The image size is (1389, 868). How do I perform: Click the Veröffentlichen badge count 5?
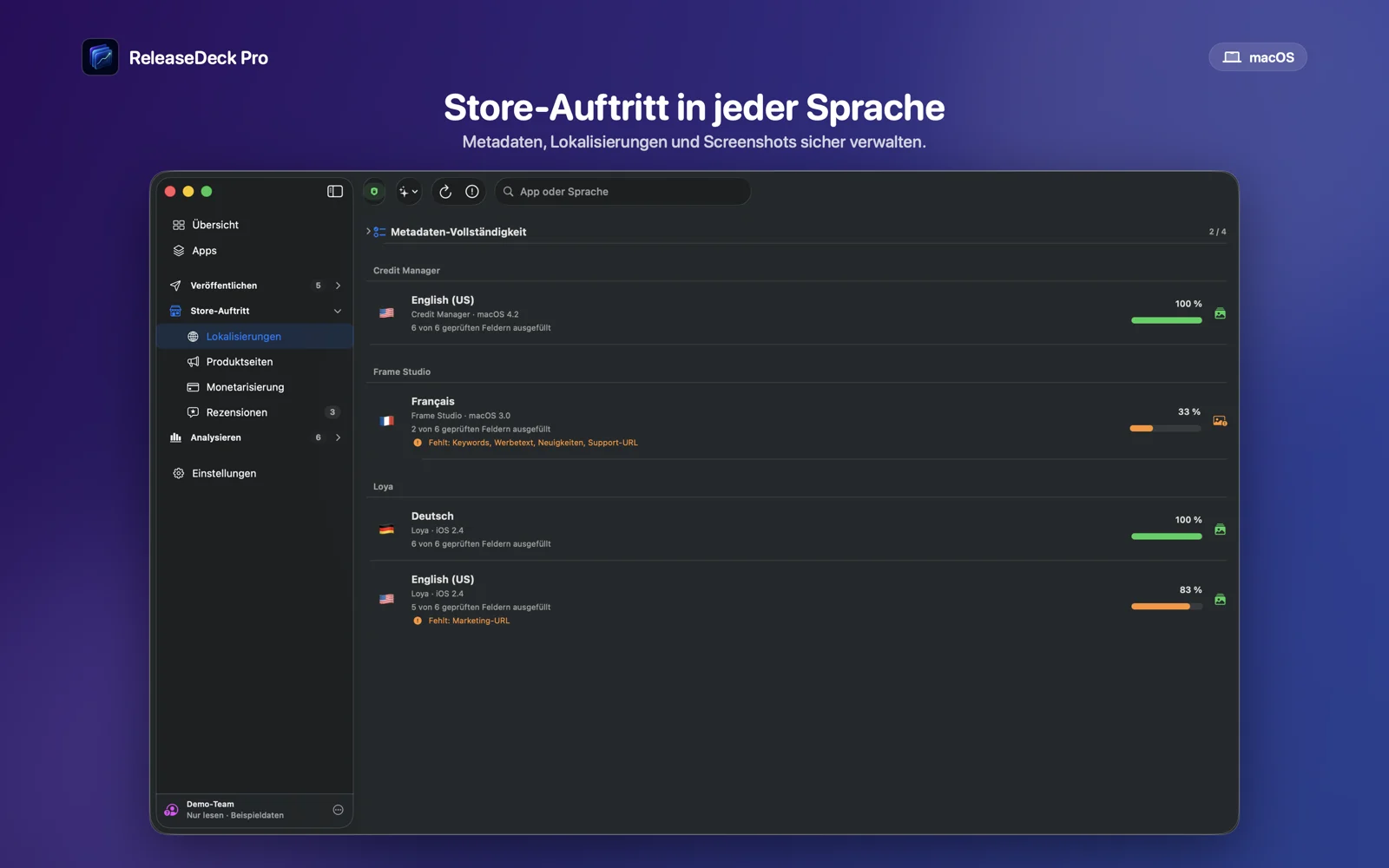(318, 286)
